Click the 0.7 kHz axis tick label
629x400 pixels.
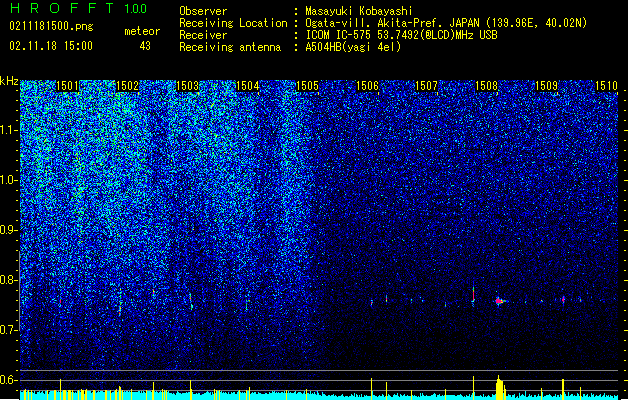coord(9,330)
